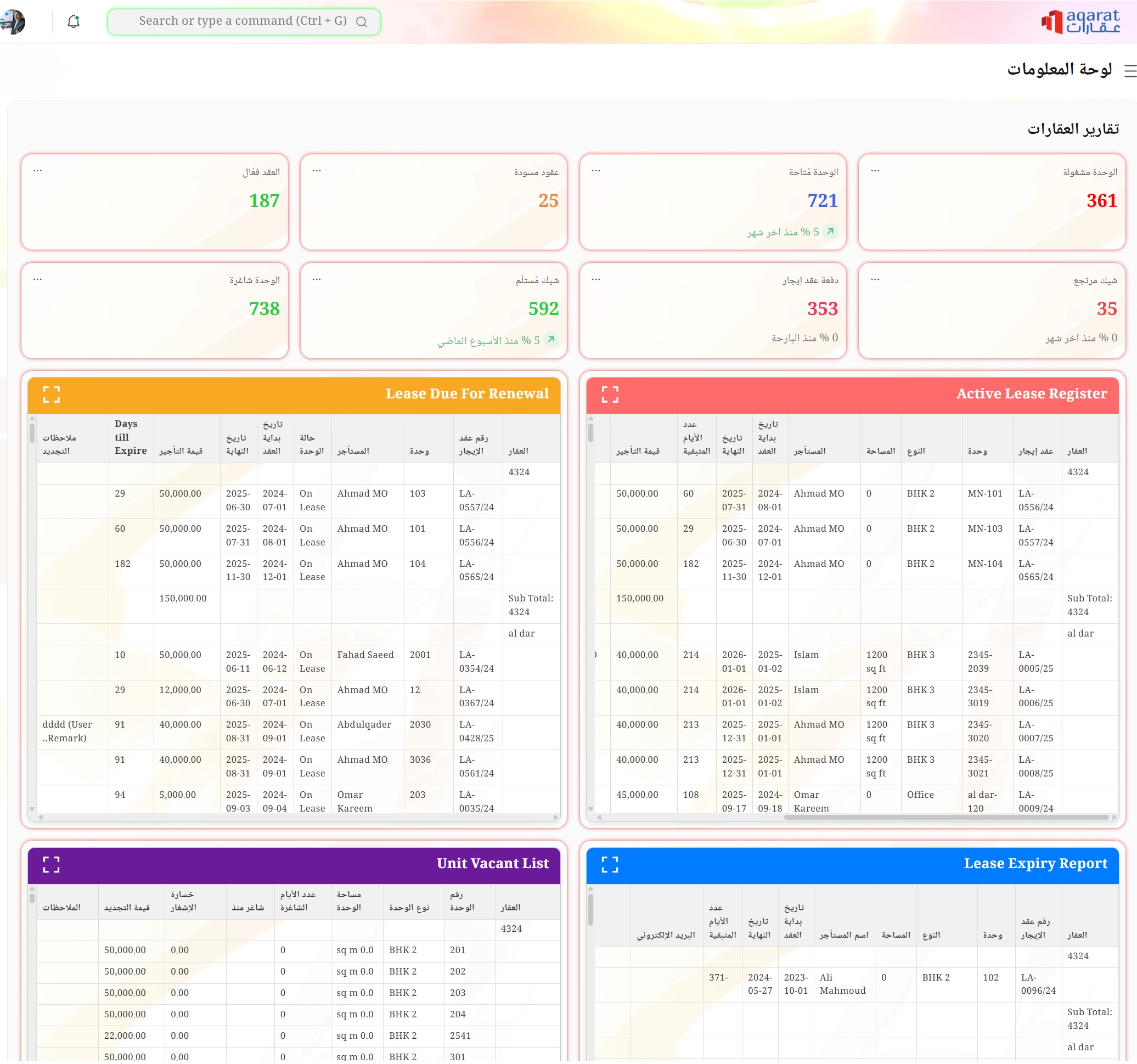Open options menu on the 187 card
1137x1064 pixels.
click(38, 171)
